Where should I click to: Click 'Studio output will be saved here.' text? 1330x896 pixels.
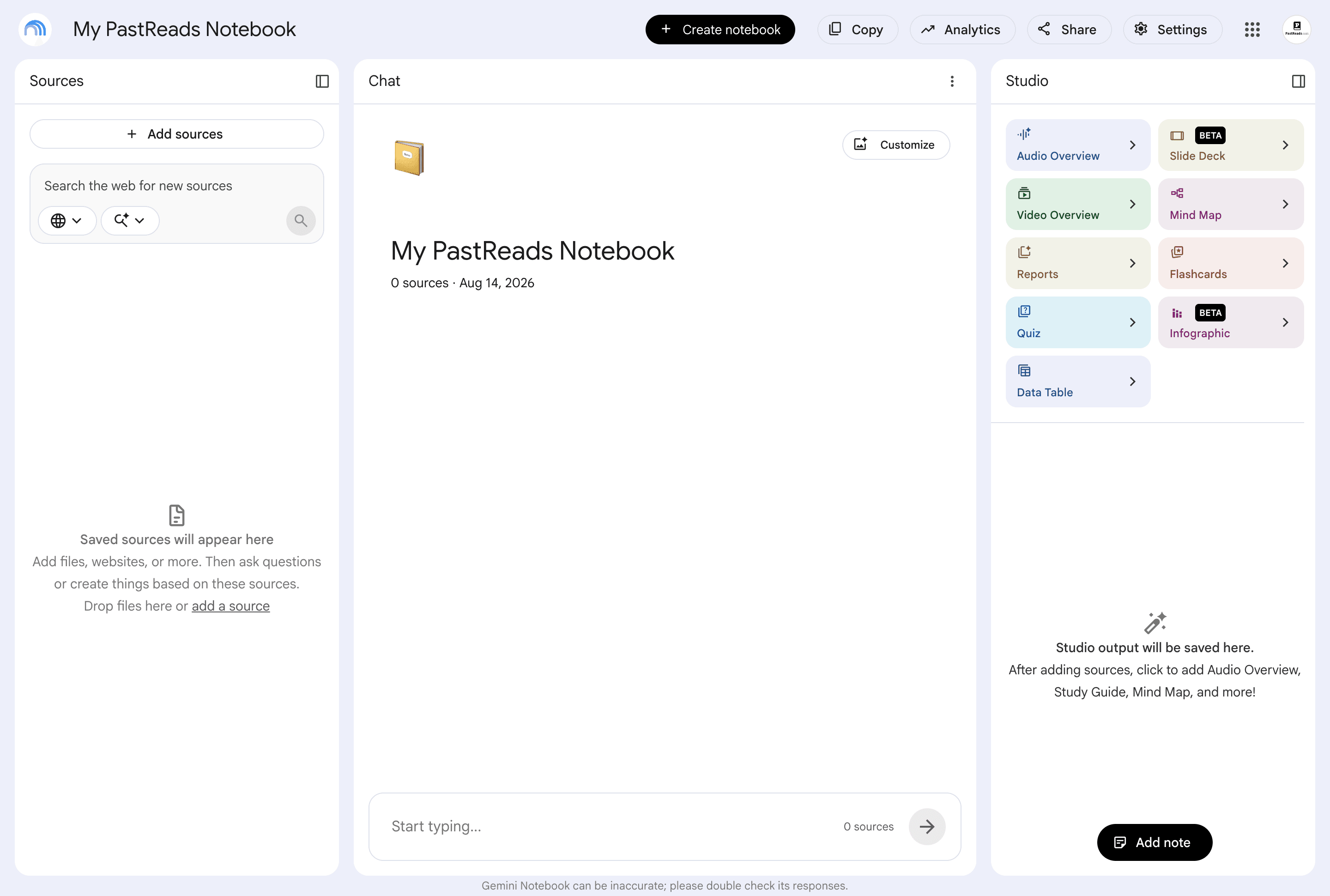pos(1155,648)
